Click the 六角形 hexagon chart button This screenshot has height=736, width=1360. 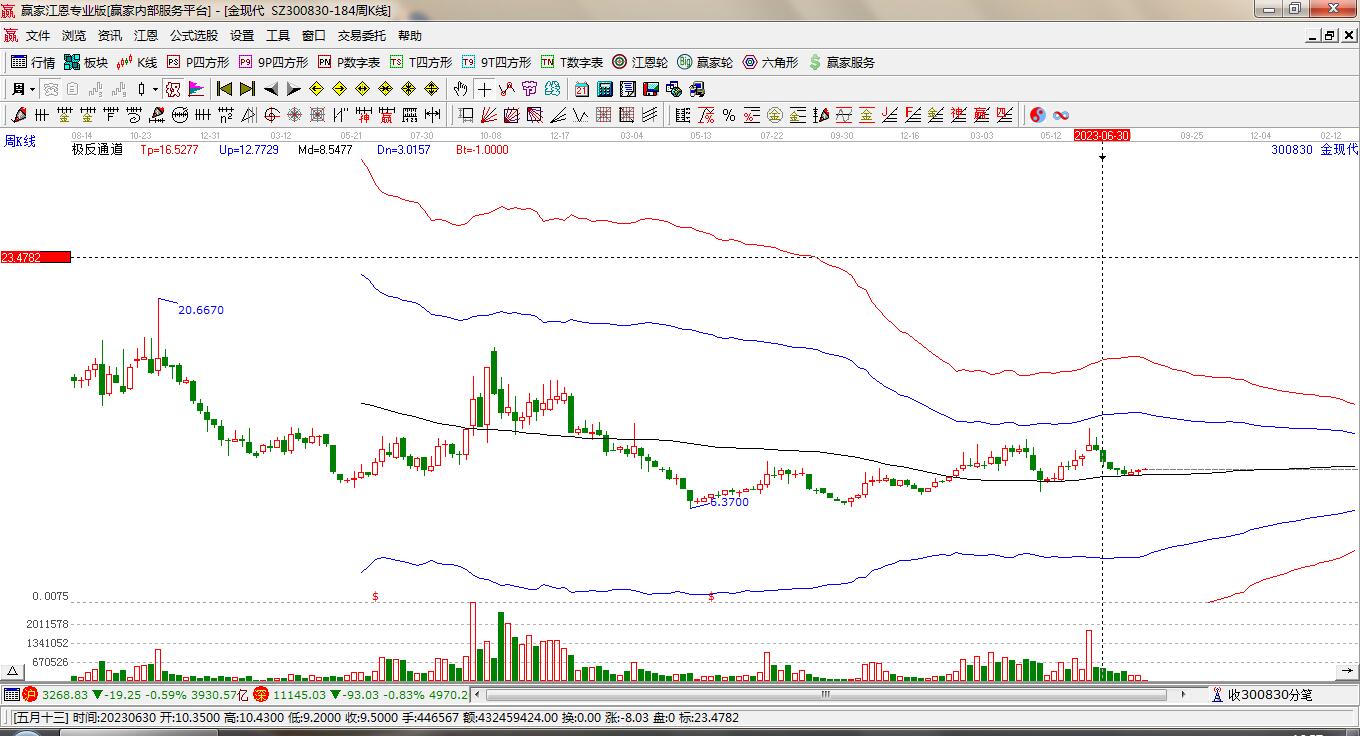(x=770, y=62)
